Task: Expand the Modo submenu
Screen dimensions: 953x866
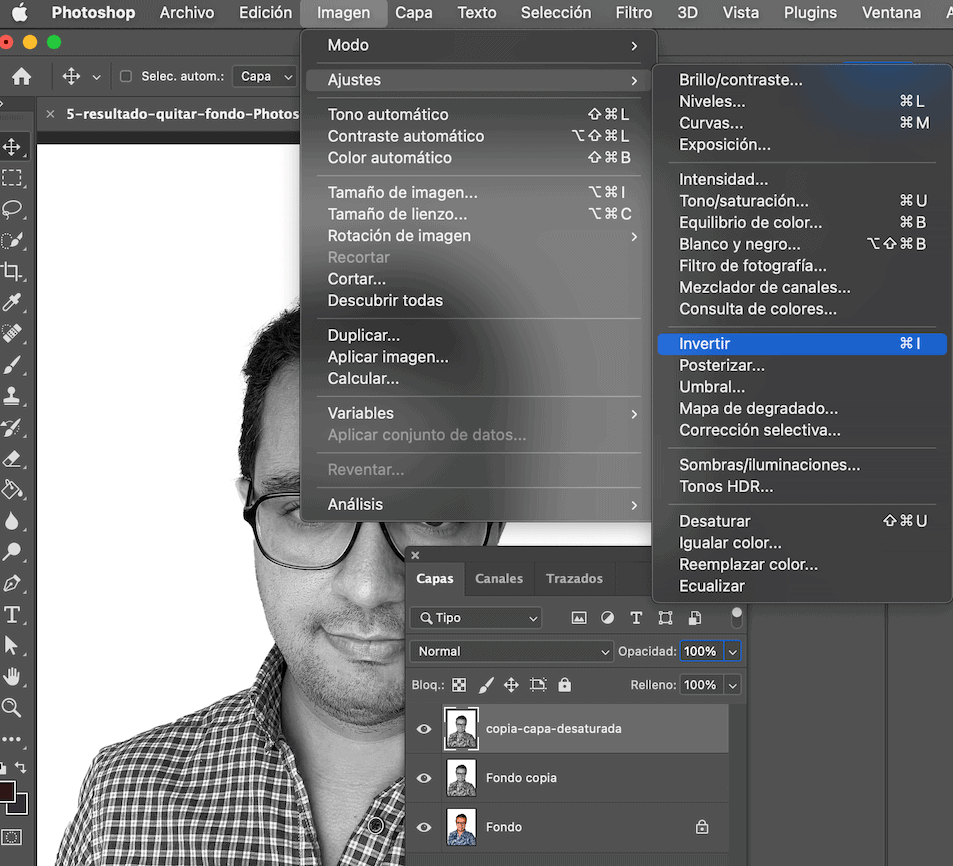Action: [x=479, y=46]
